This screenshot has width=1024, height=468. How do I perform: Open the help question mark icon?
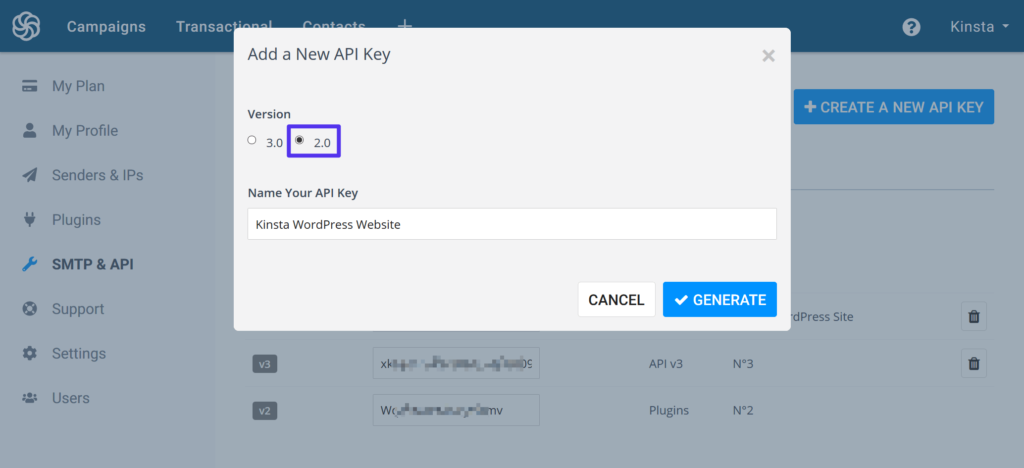[x=911, y=27]
